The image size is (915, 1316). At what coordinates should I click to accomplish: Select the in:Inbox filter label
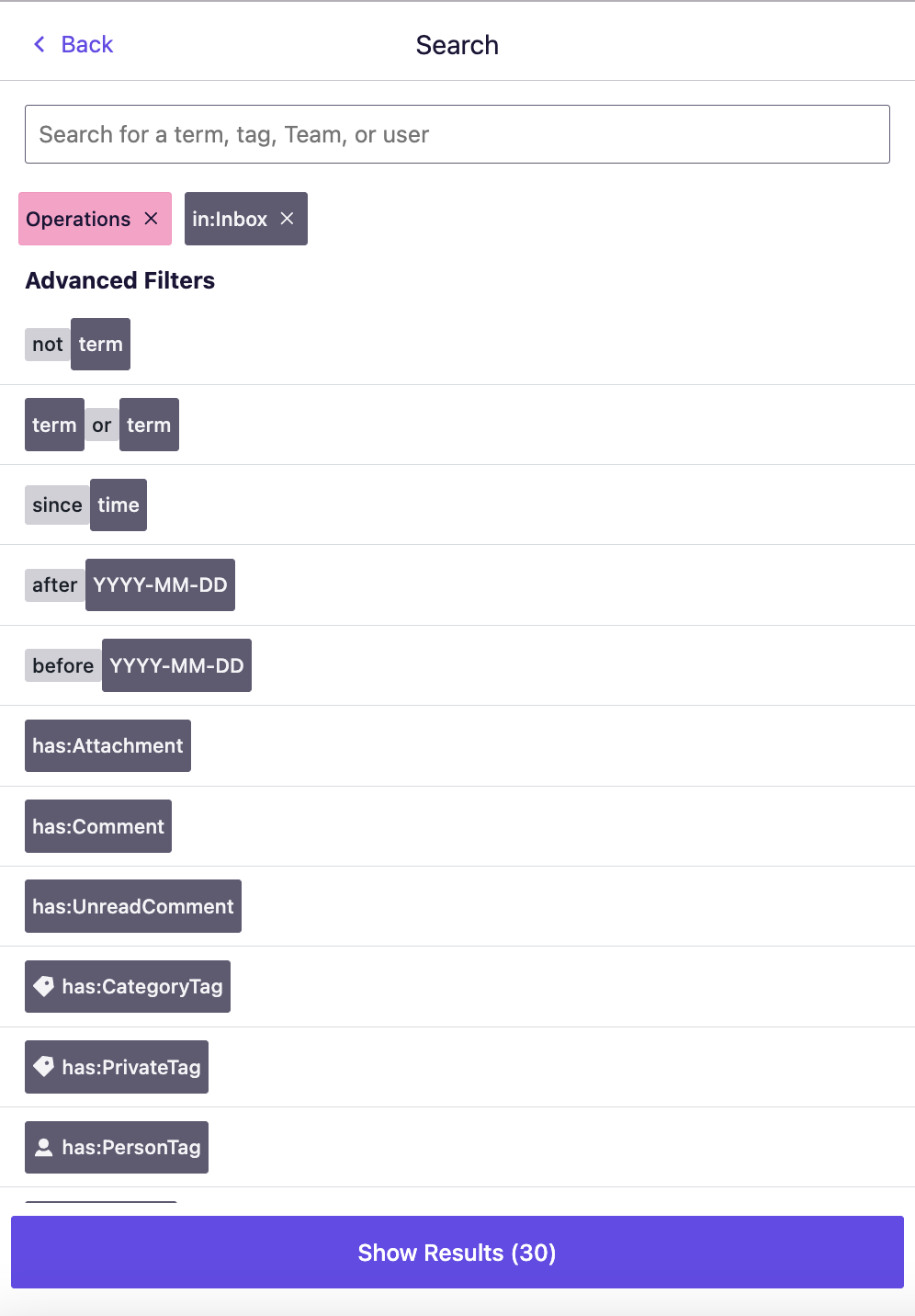(230, 219)
